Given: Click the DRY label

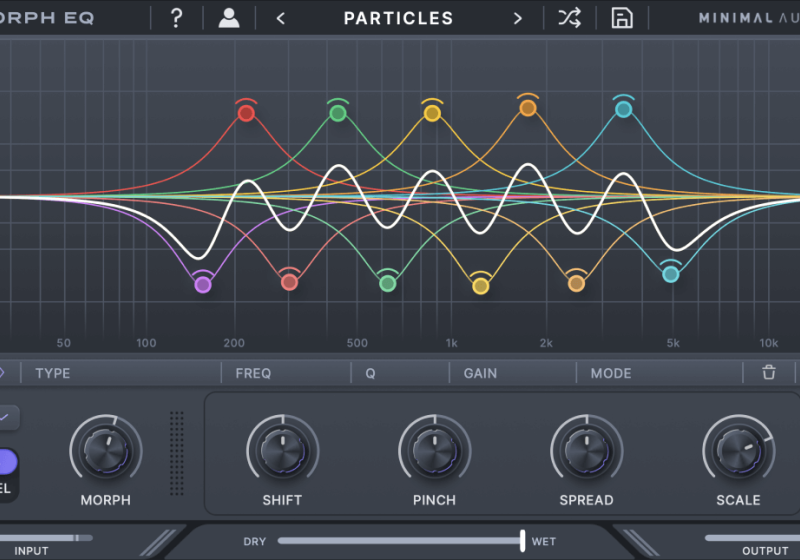Looking at the screenshot, I should tap(255, 542).
